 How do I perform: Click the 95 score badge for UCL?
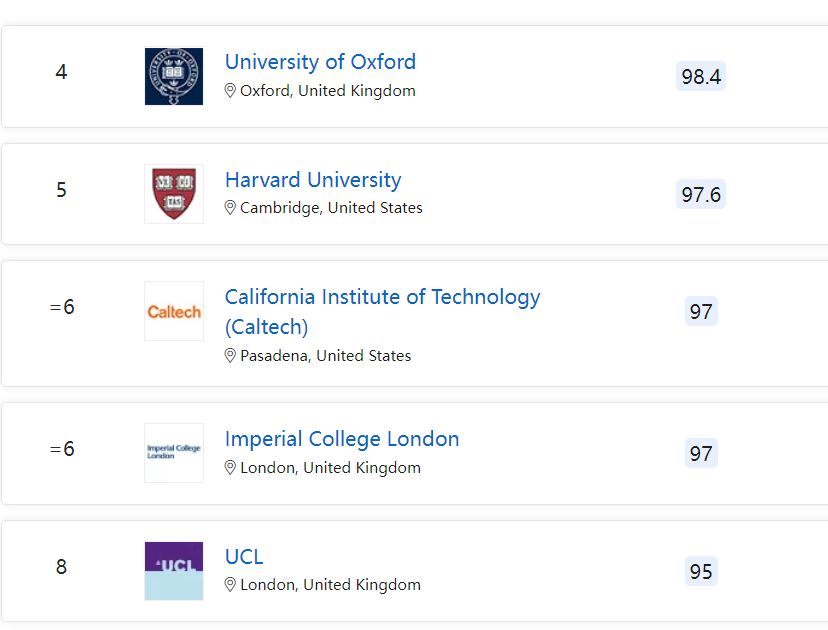coord(701,571)
